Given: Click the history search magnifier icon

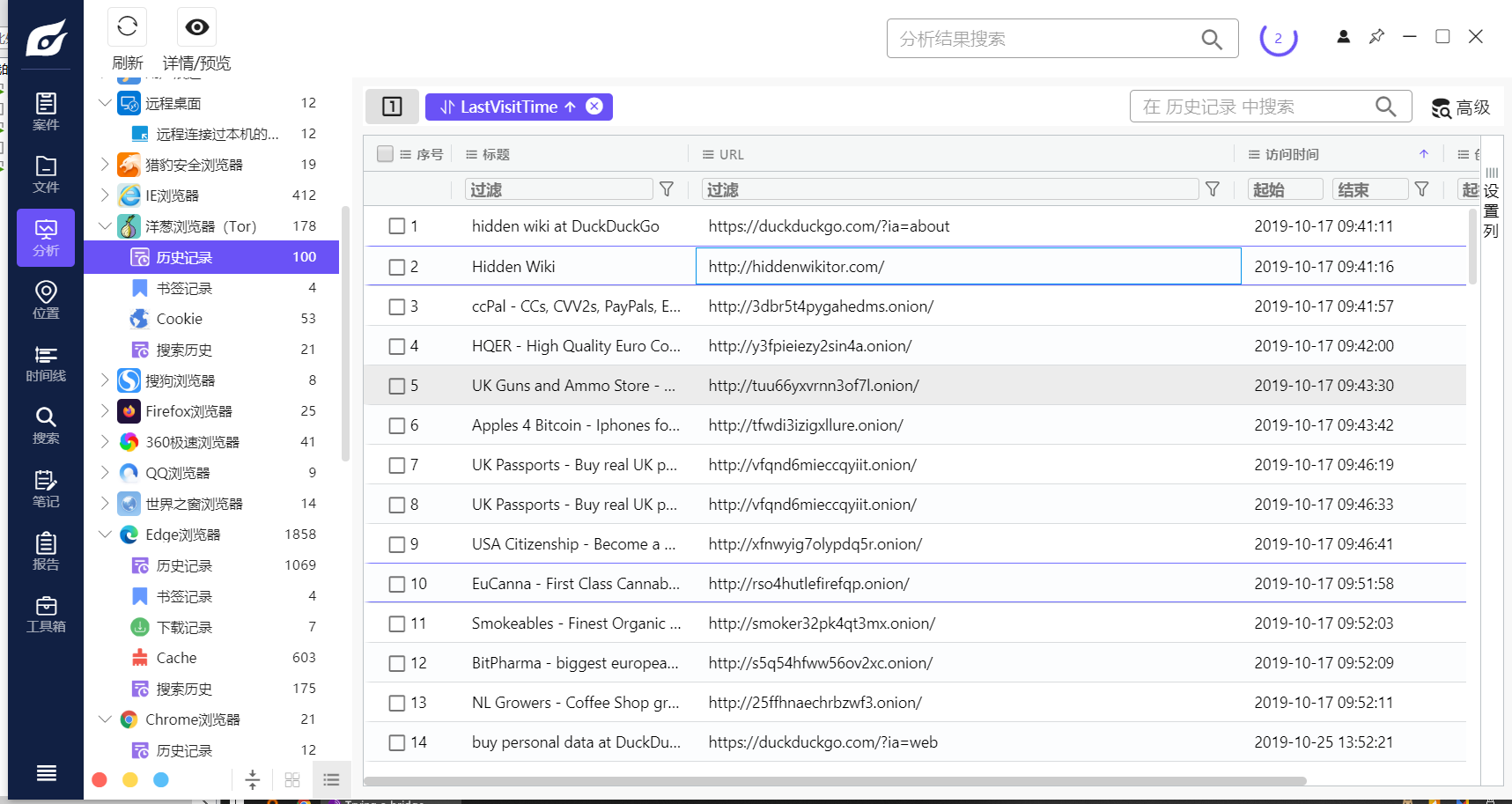Looking at the screenshot, I should [x=1385, y=107].
